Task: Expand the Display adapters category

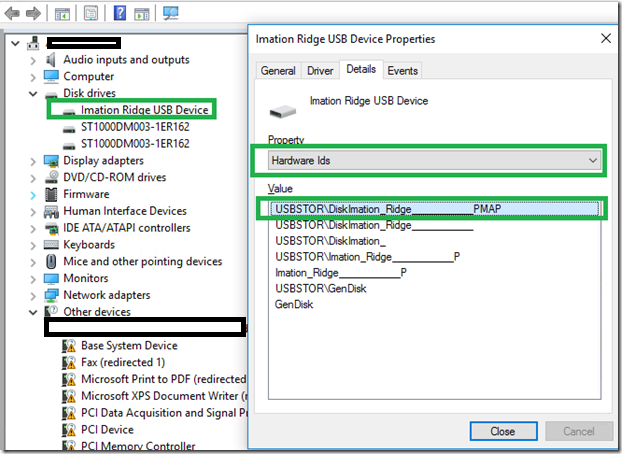Action: pos(33,161)
